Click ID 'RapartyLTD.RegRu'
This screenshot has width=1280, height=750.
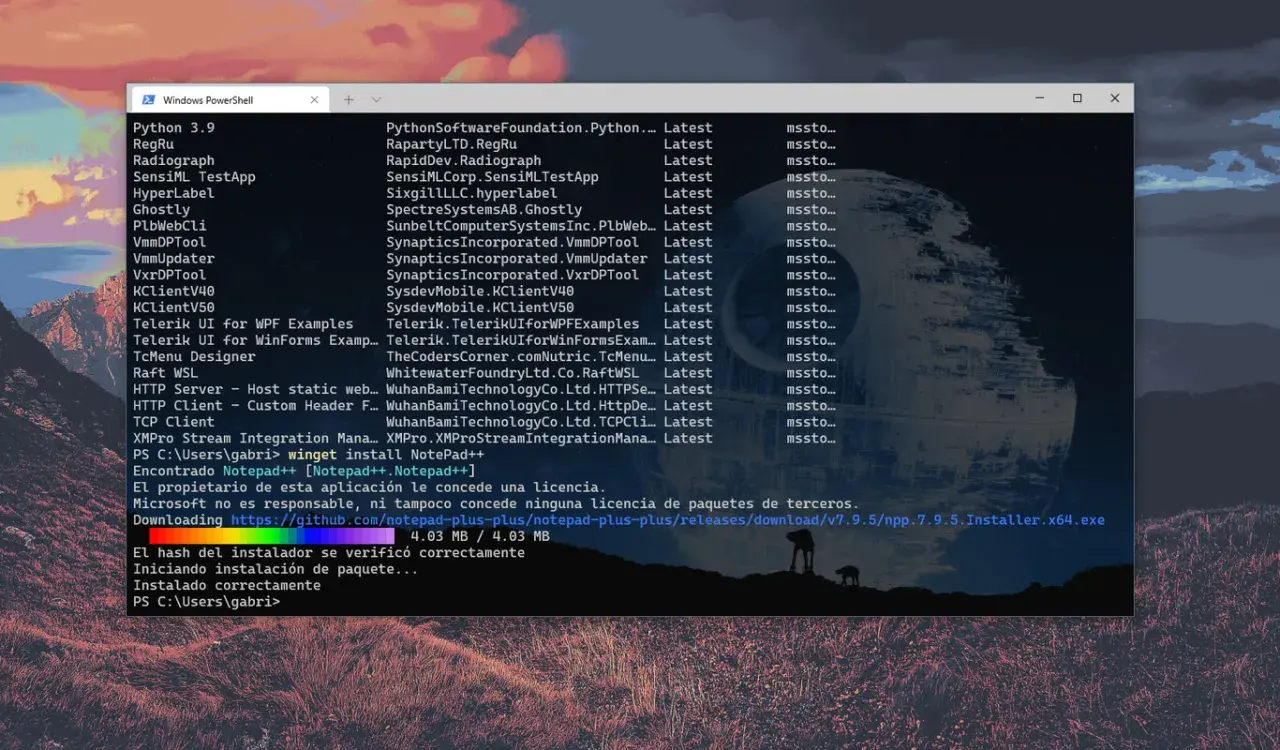pos(452,144)
